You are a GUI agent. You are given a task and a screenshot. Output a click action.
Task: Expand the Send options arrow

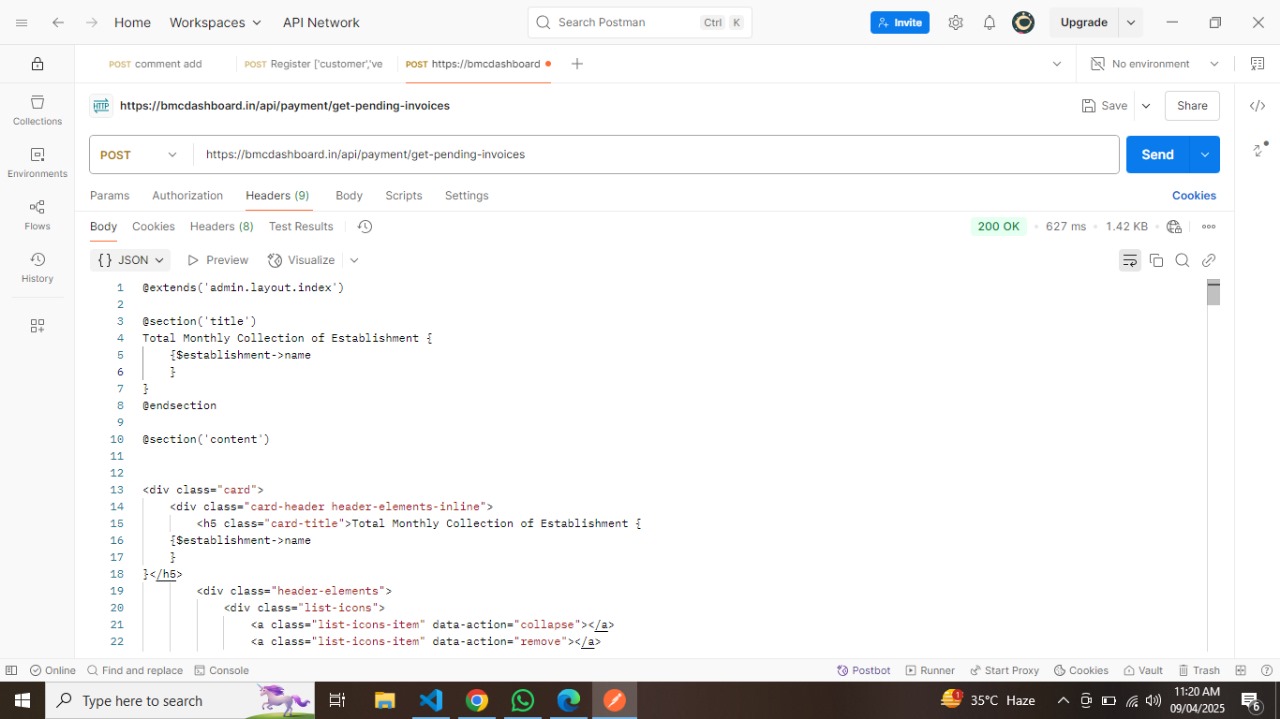[1204, 155]
